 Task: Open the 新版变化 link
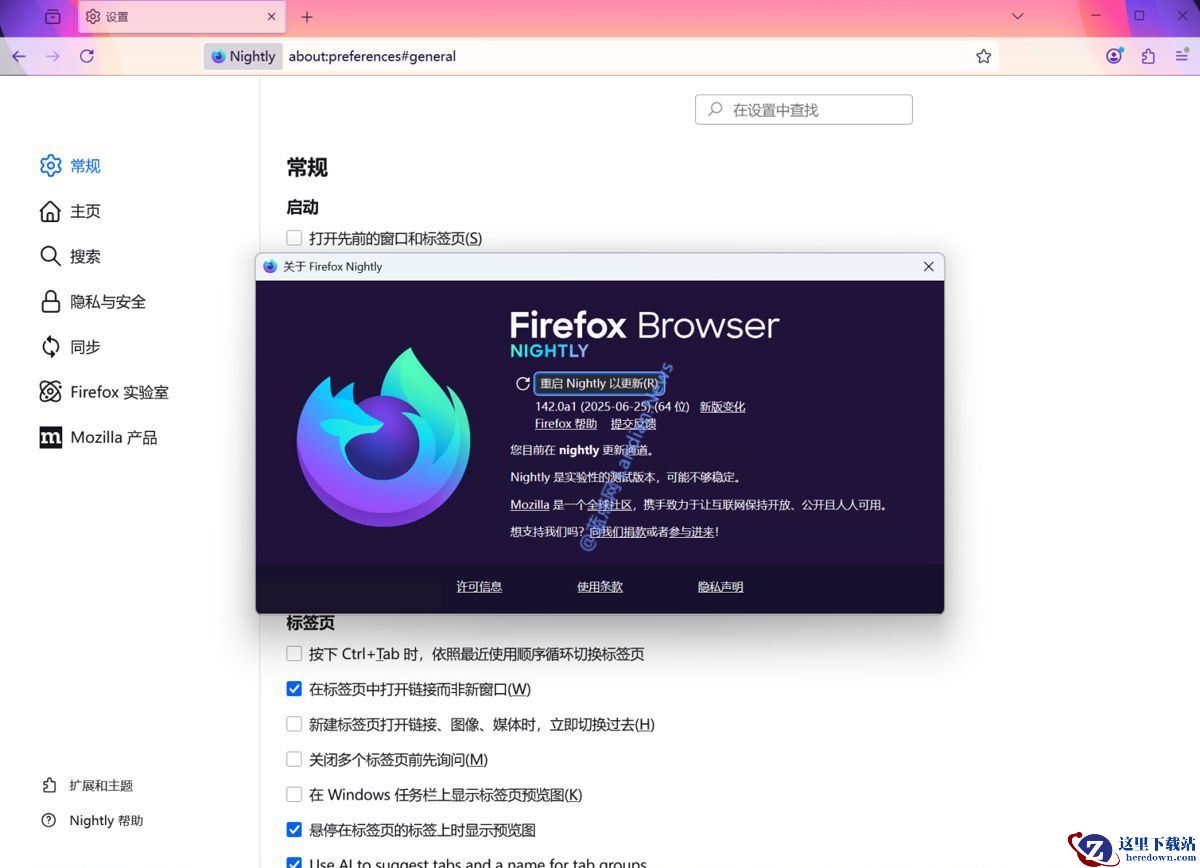722,407
